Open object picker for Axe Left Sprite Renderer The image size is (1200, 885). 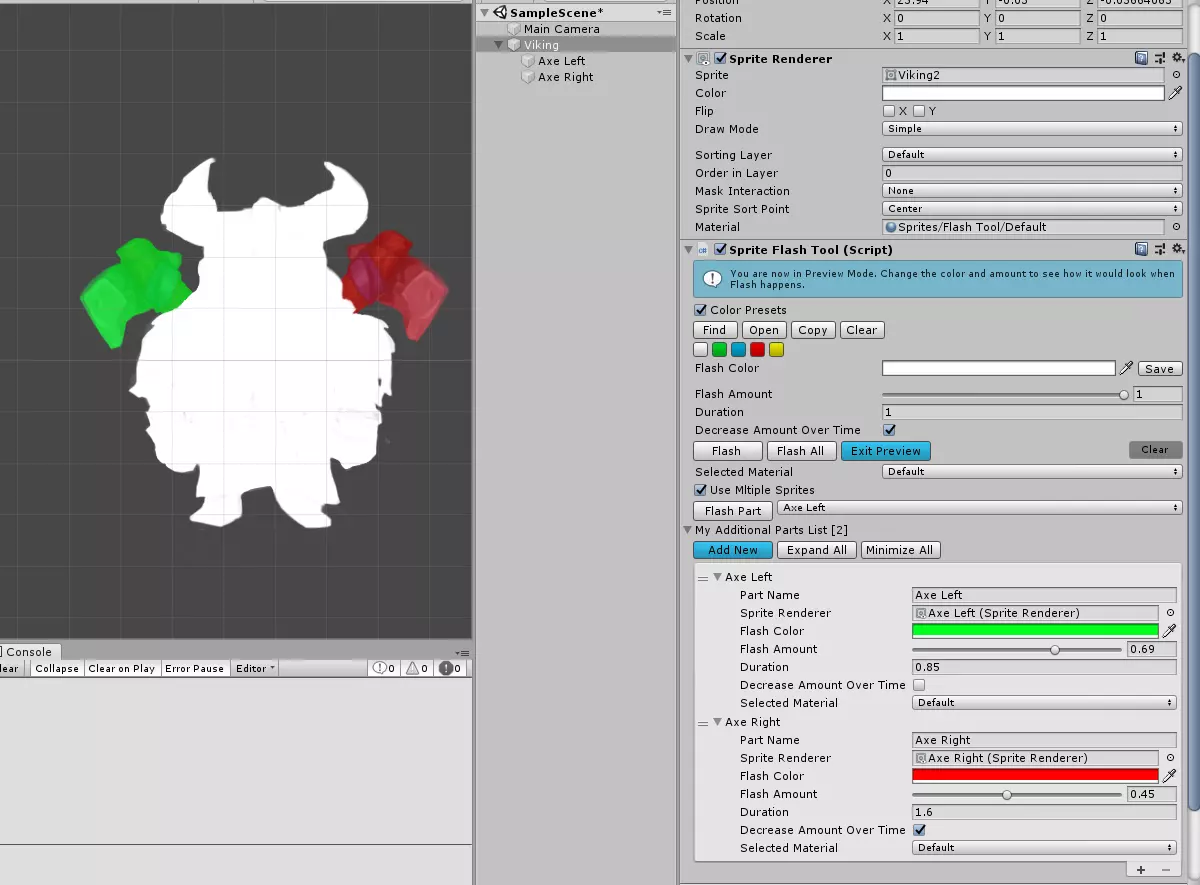tap(1169, 613)
